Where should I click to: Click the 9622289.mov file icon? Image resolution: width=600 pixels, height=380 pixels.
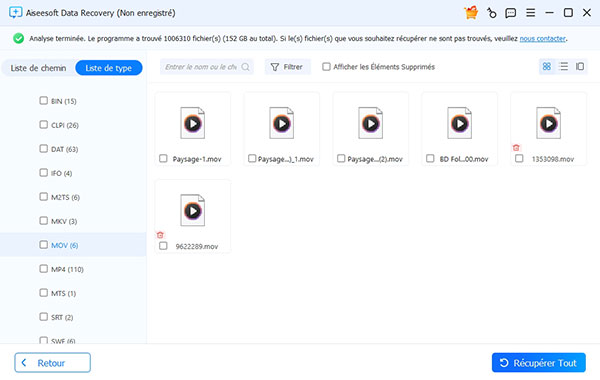coord(192,210)
